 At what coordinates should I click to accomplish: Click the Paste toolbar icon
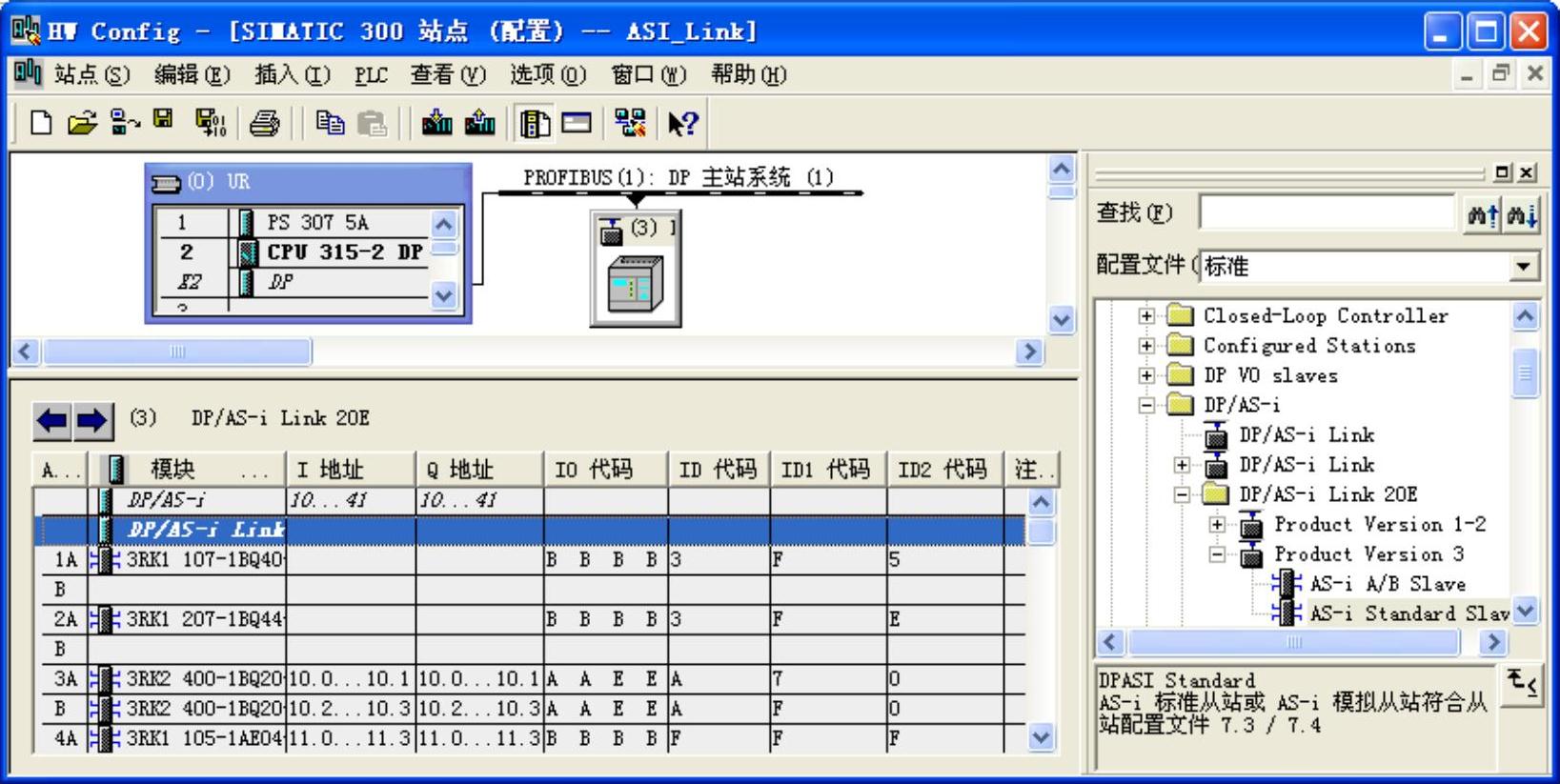coord(372,123)
